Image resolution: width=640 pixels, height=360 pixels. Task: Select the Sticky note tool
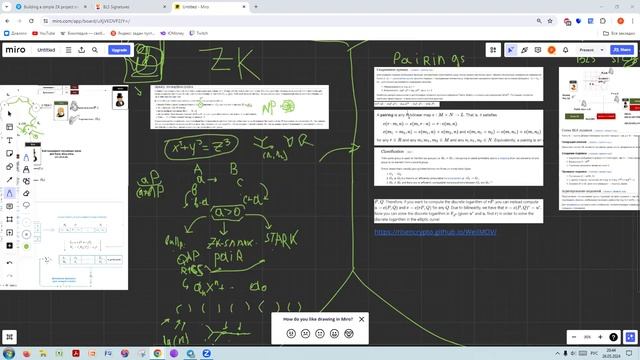[9, 153]
